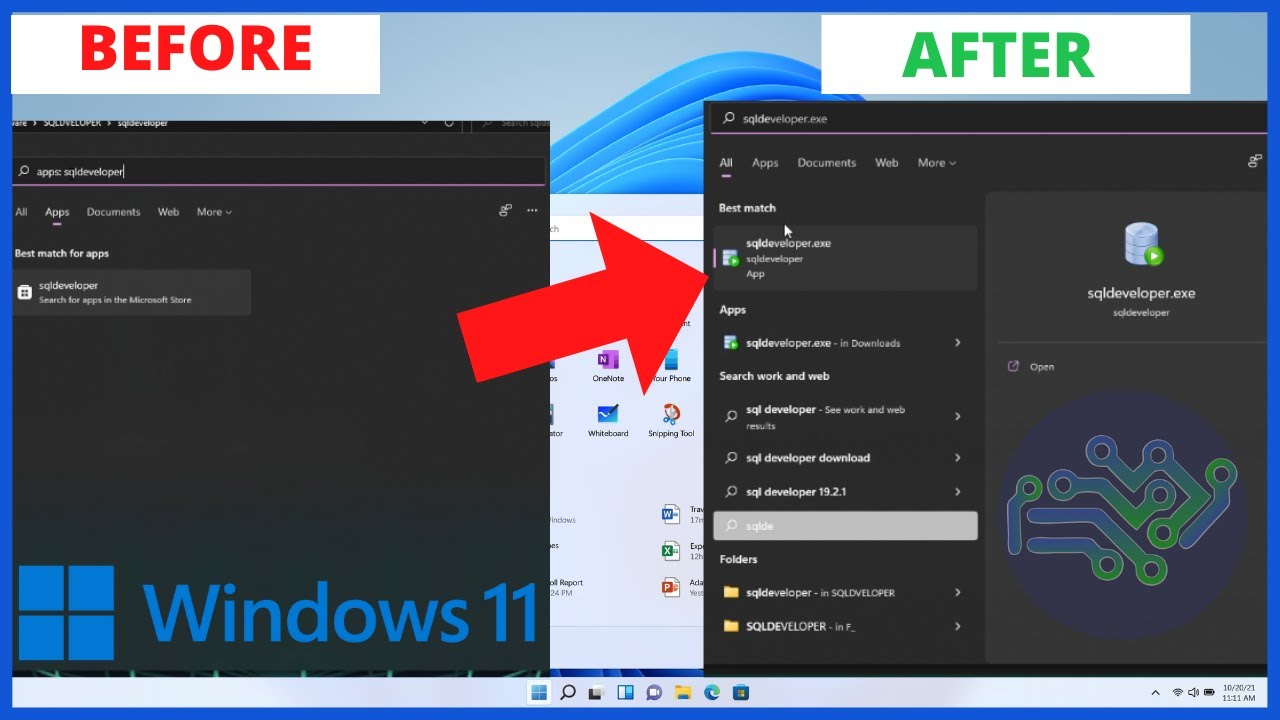This screenshot has height=720, width=1280.
Task: Open the sqldeveloper Microsoft Store search result
Action: pyautogui.click(x=131, y=292)
